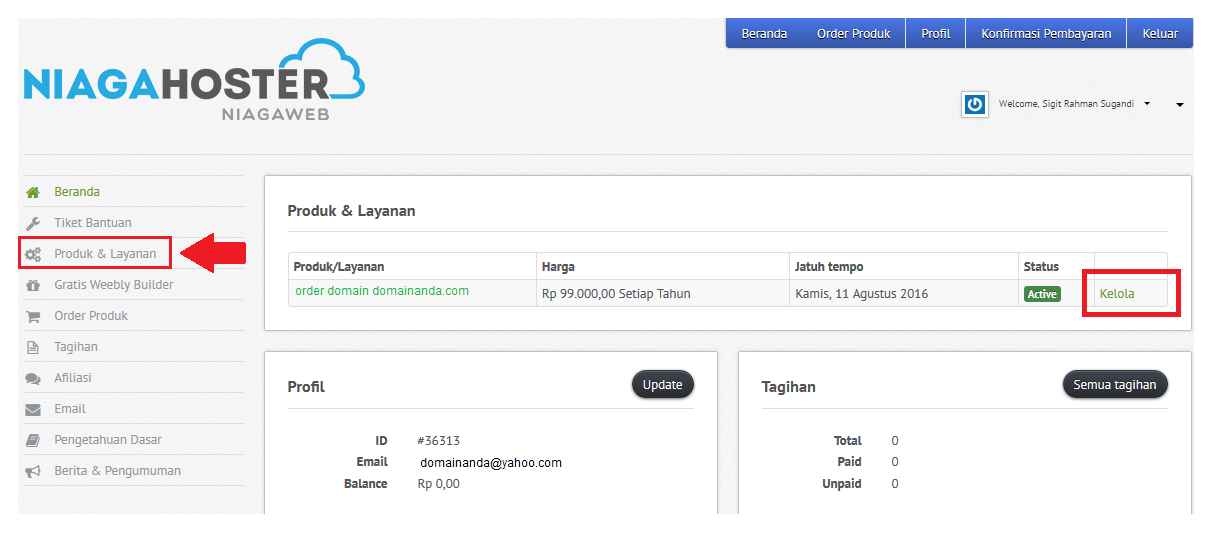Click the Produk & Layanan gears icon
This screenshot has width=1206, height=540.
pyautogui.click(x=33, y=254)
